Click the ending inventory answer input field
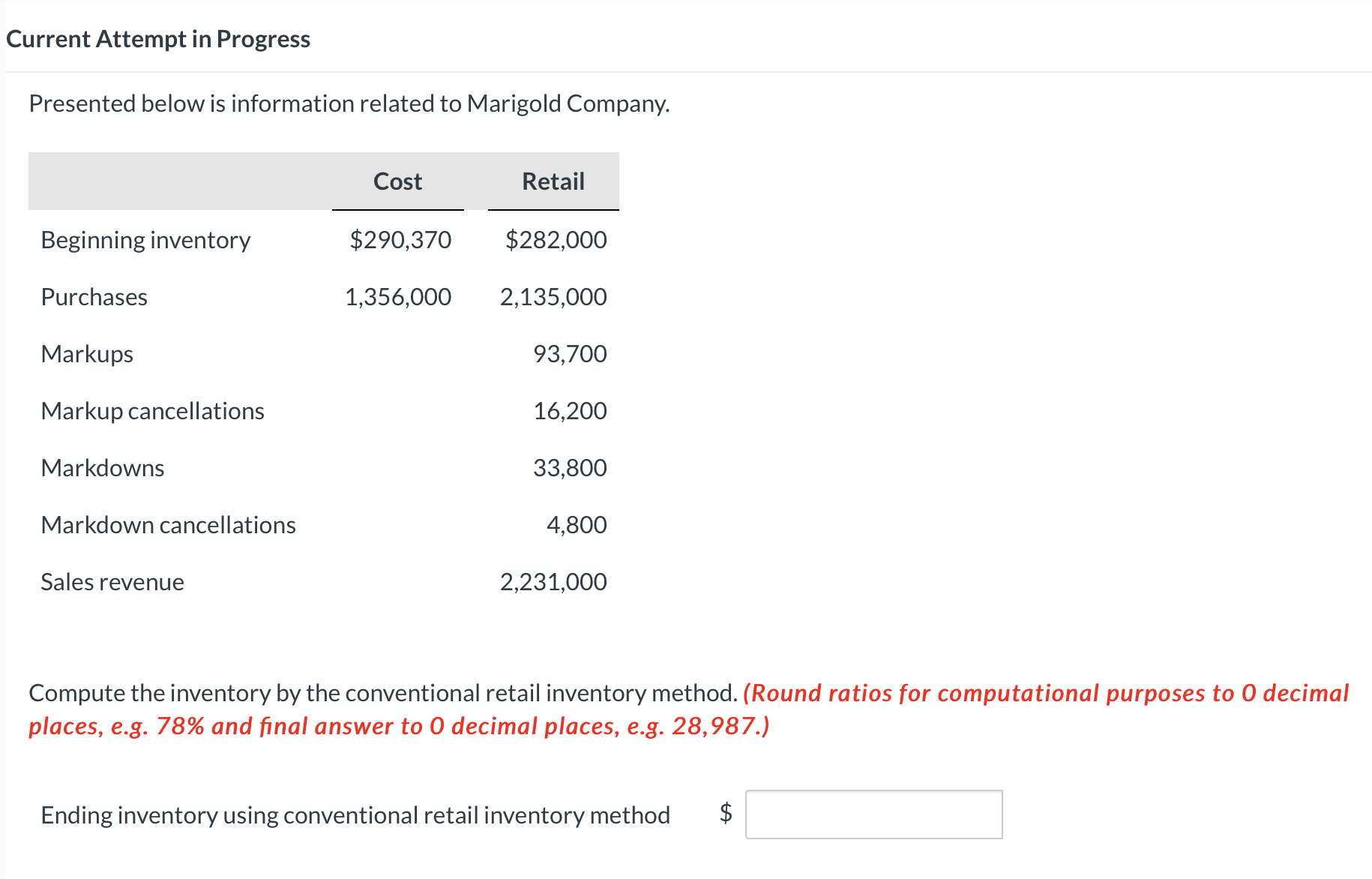This screenshot has height=879, width=1372. (x=873, y=814)
